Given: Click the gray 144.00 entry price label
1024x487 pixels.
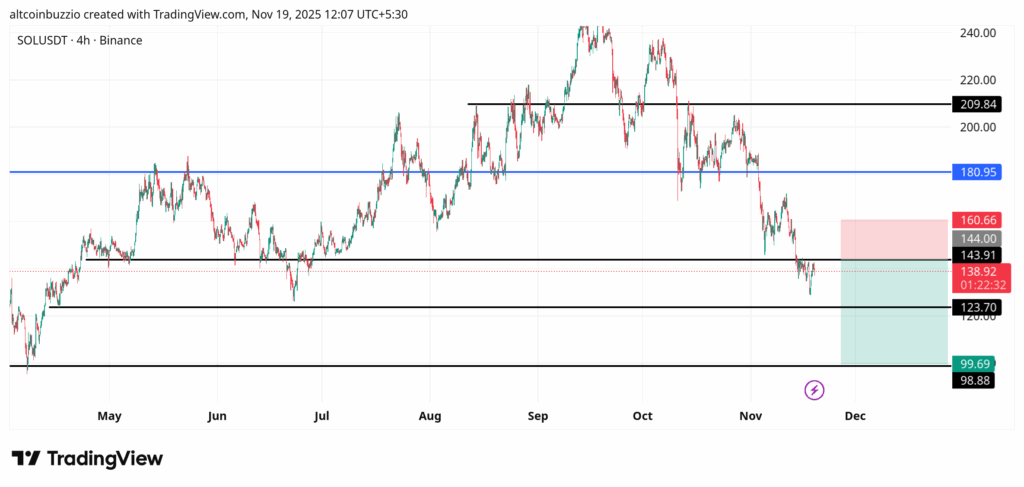Looking at the screenshot, I should tap(974, 239).
